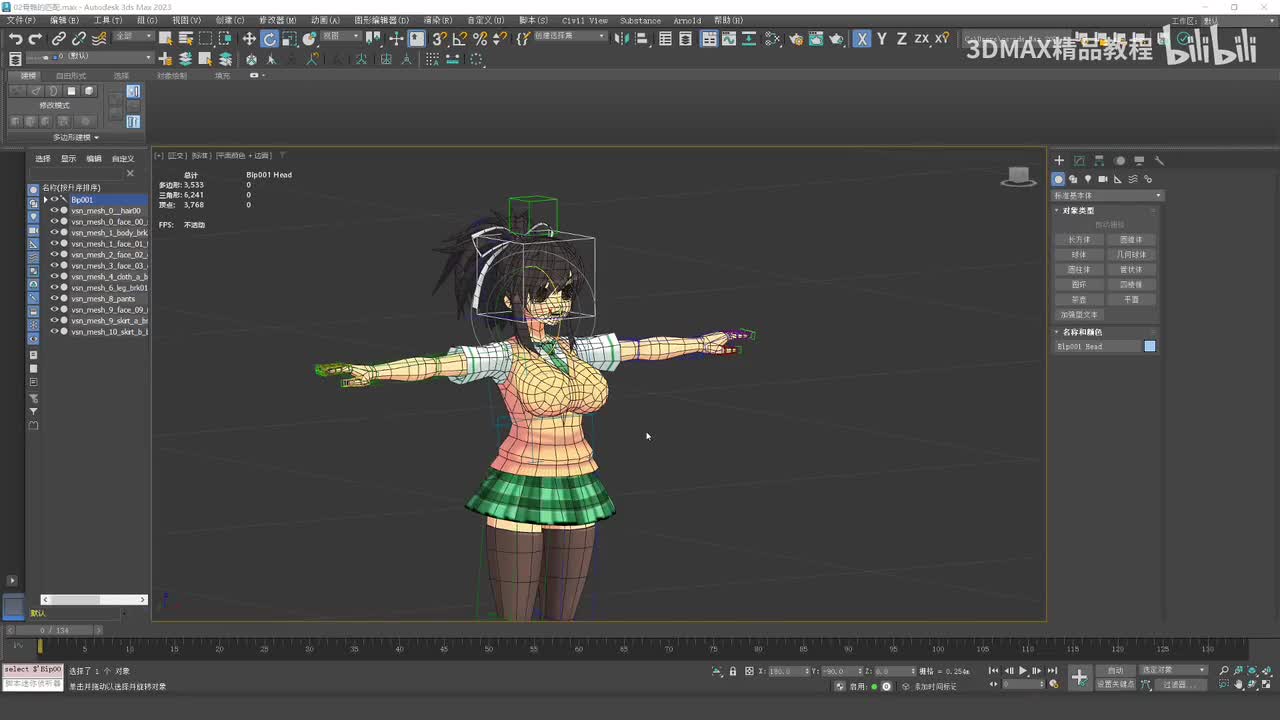Image resolution: width=1280 pixels, height=720 pixels.
Task: Toggle the Percent Snap icon
Action: 480,39
